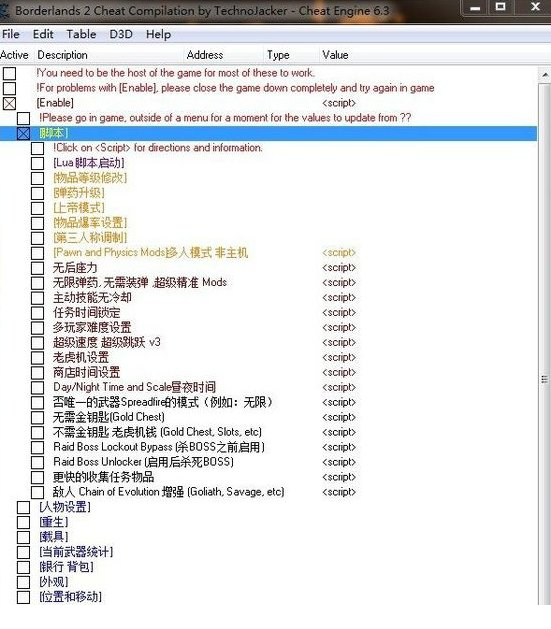The height and width of the screenshot is (629, 551).
Task: Check the 无需金钥匙 (Gold Chest) checkbox
Action: point(37,418)
